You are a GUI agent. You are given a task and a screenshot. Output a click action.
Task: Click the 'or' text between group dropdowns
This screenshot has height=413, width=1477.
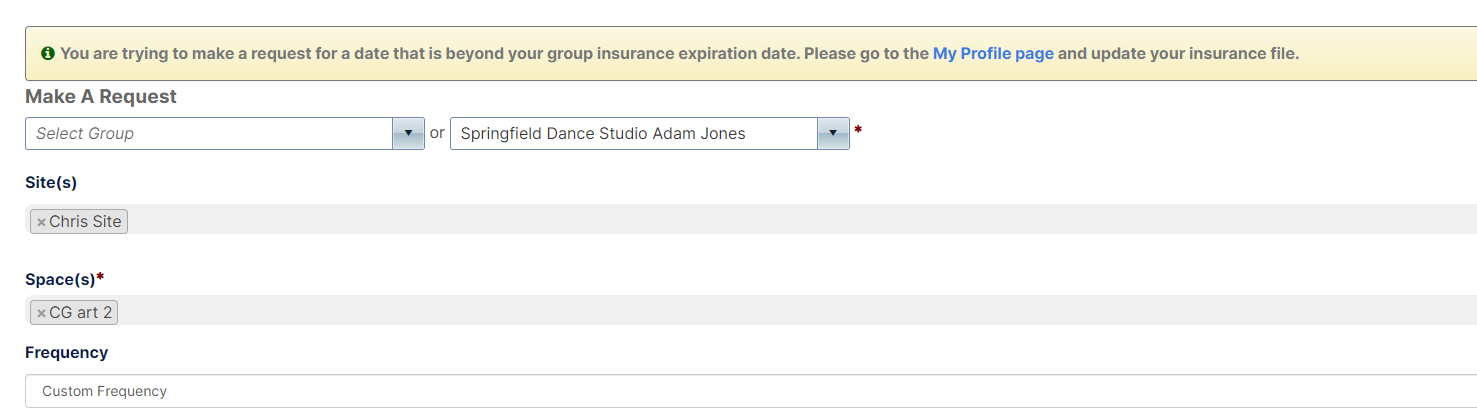click(x=437, y=133)
